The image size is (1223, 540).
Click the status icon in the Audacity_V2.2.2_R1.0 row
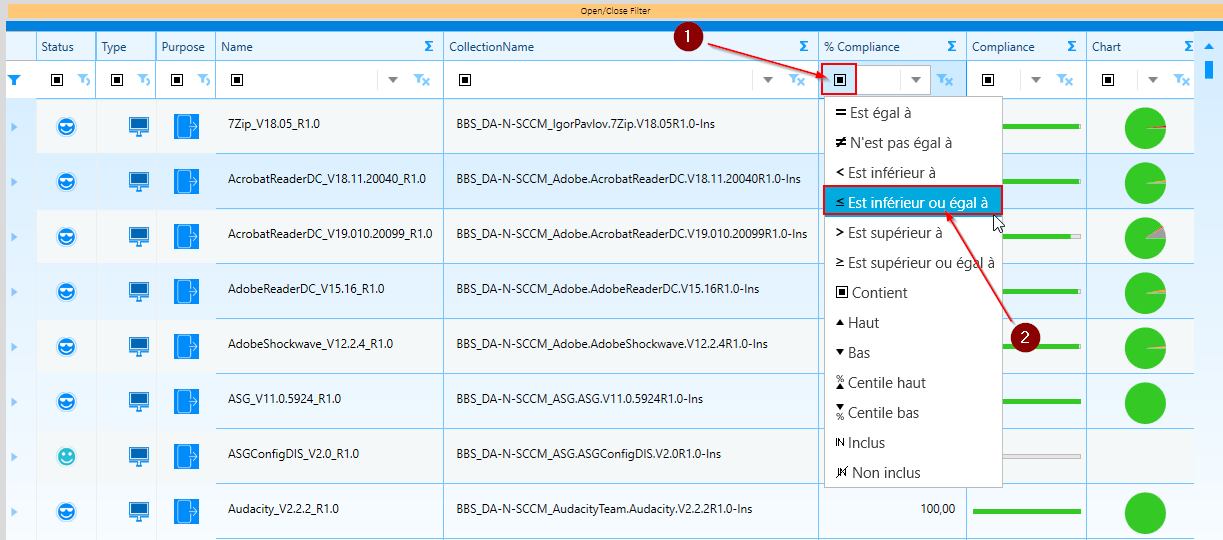coord(66,512)
